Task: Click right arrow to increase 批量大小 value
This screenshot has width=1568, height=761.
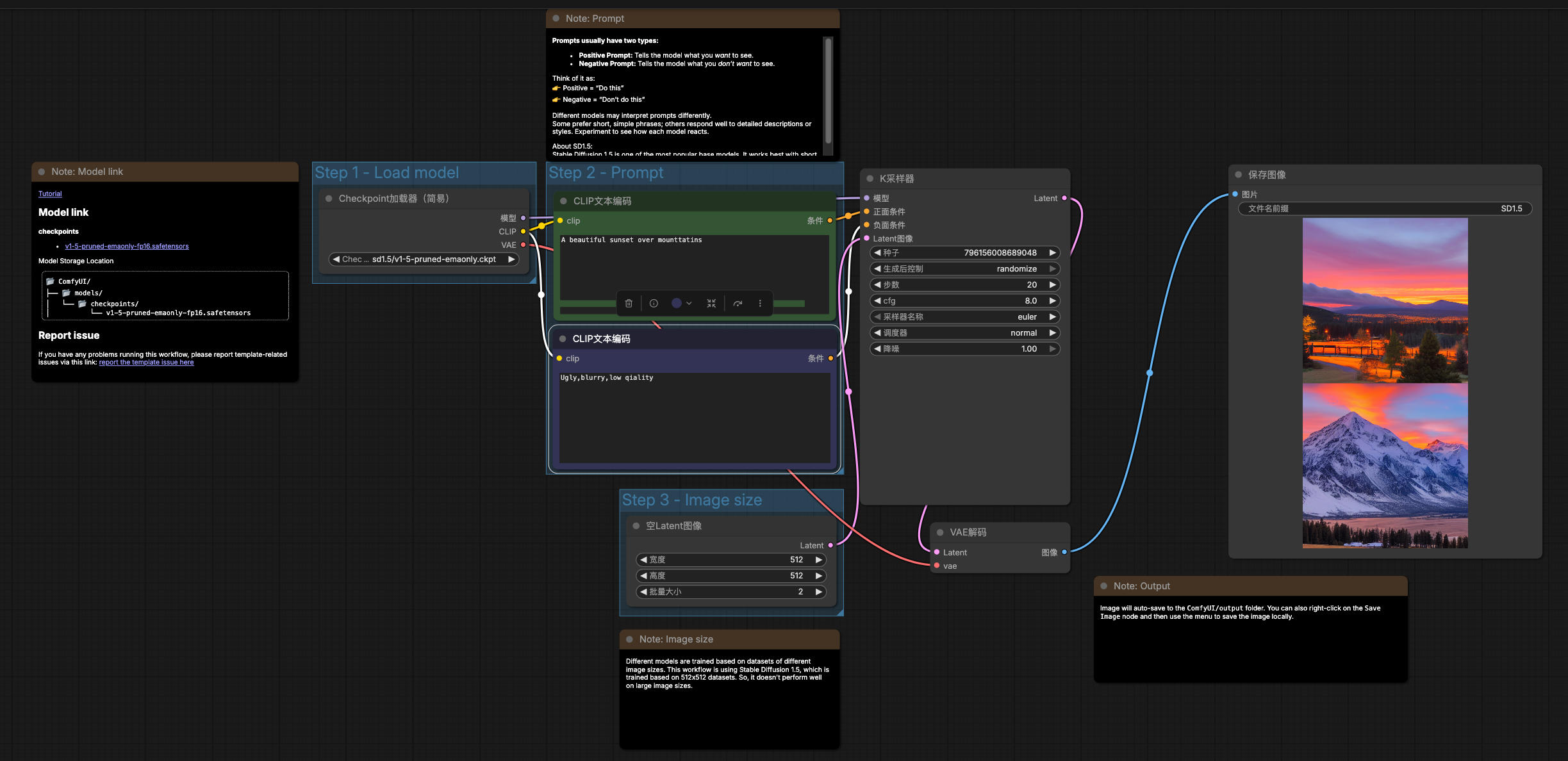Action: [x=818, y=592]
